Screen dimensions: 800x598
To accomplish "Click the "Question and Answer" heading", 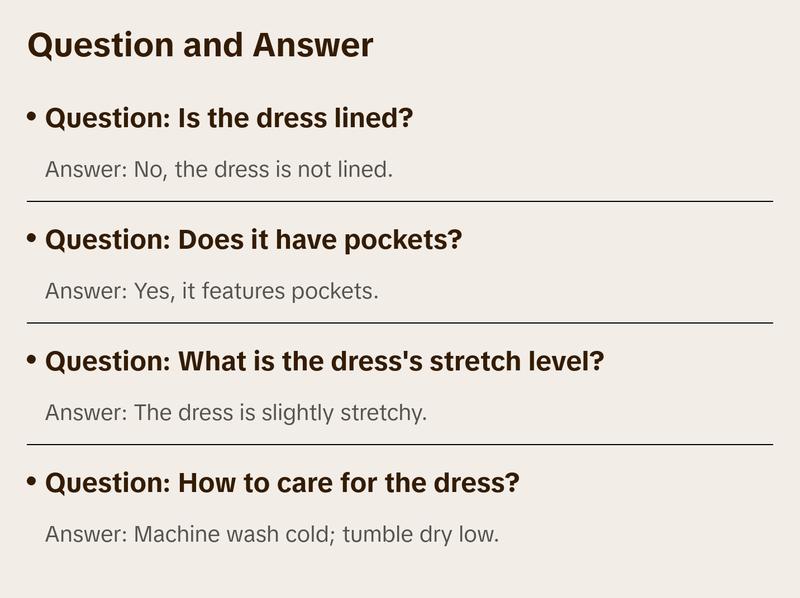I will (x=200, y=45).
